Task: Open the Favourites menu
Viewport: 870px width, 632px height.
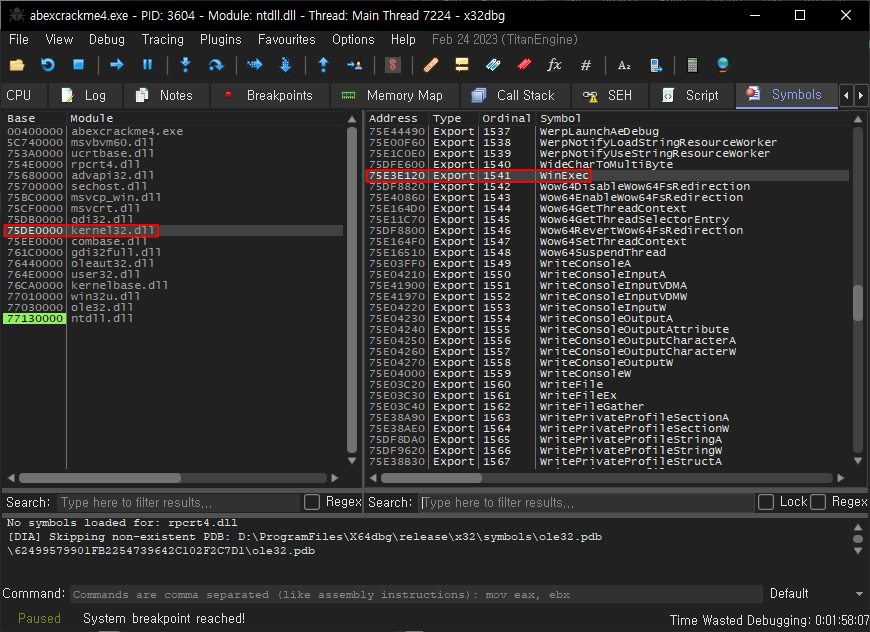Action: pos(286,39)
